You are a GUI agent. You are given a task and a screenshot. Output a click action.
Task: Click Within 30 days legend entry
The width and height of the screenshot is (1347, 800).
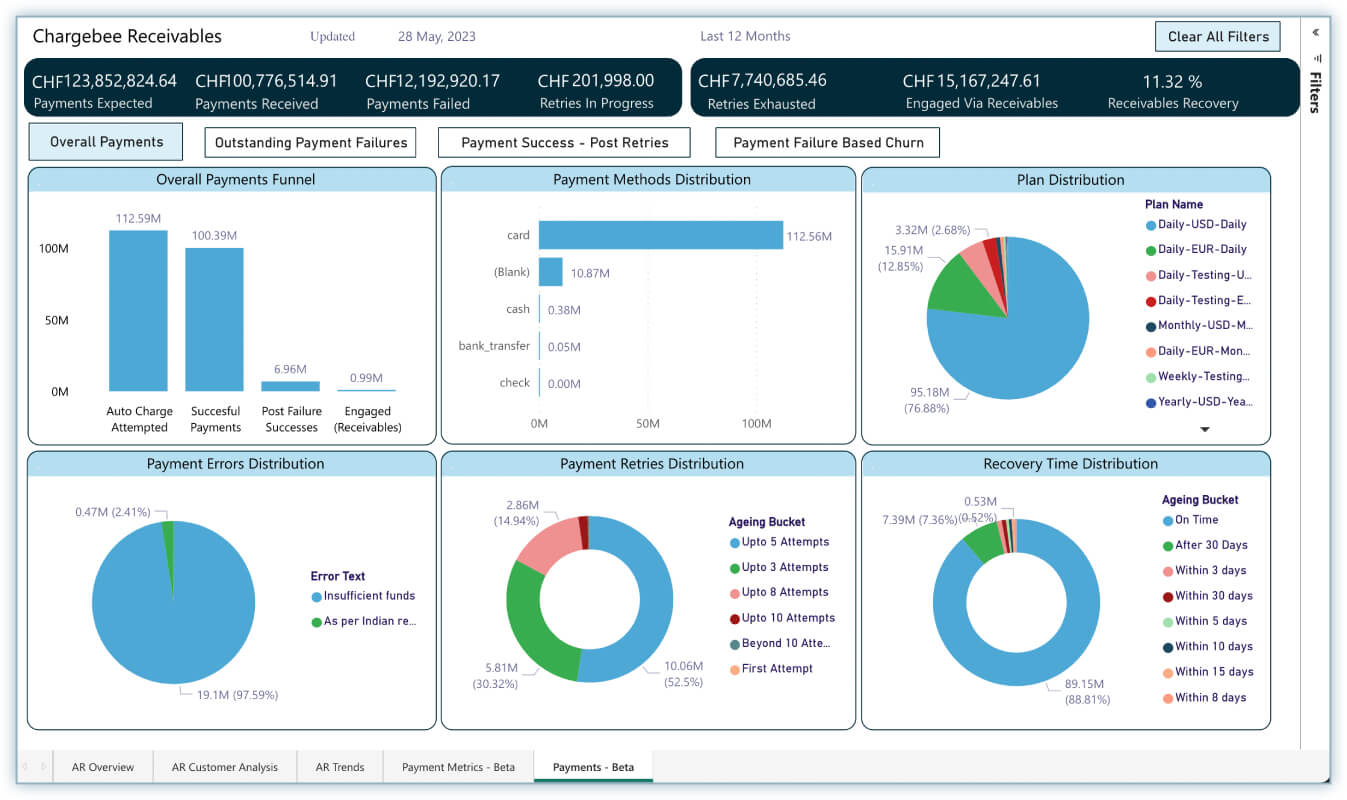(x=1207, y=596)
